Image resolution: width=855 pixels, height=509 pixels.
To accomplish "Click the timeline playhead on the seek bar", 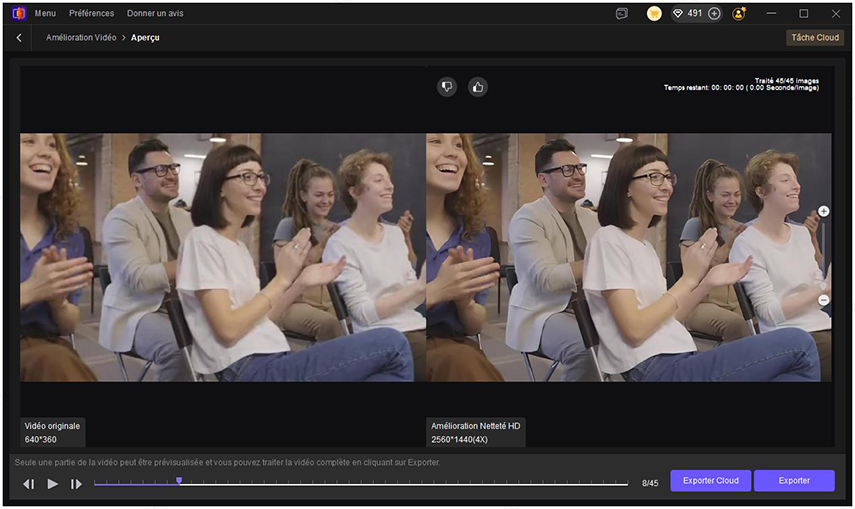I will [179, 481].
